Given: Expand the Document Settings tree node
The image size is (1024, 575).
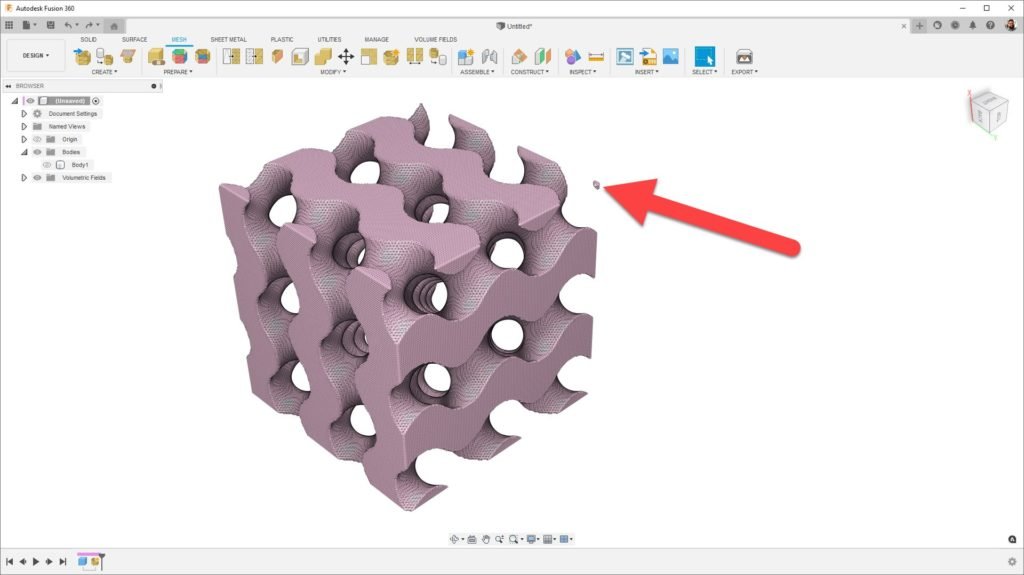Looking at the screenshot, I should [24, 114].
